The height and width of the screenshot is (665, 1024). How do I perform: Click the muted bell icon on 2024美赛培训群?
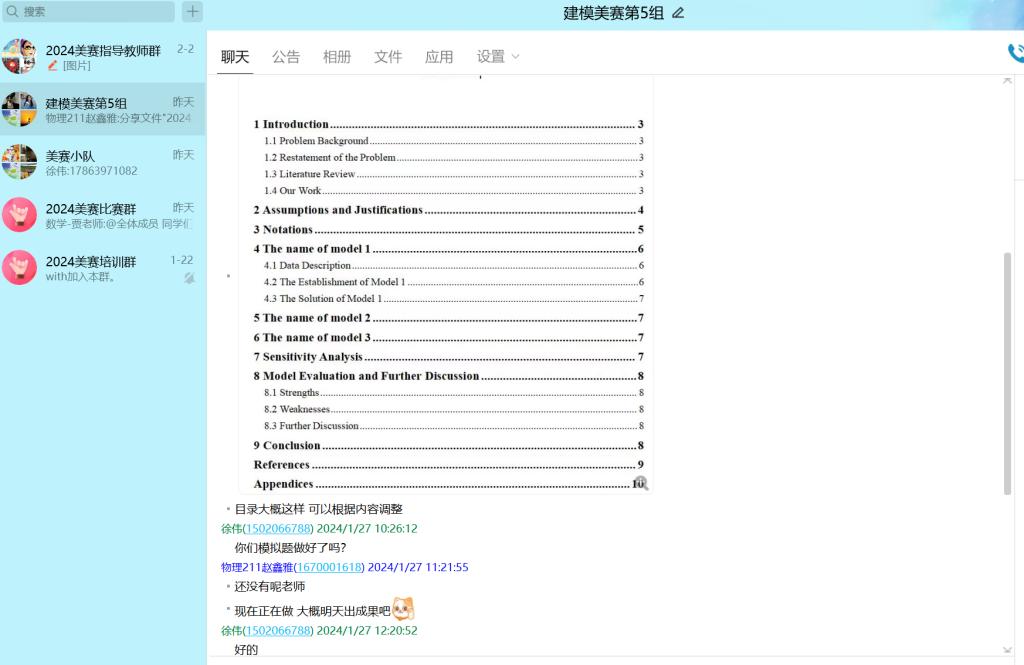[189, 278]
